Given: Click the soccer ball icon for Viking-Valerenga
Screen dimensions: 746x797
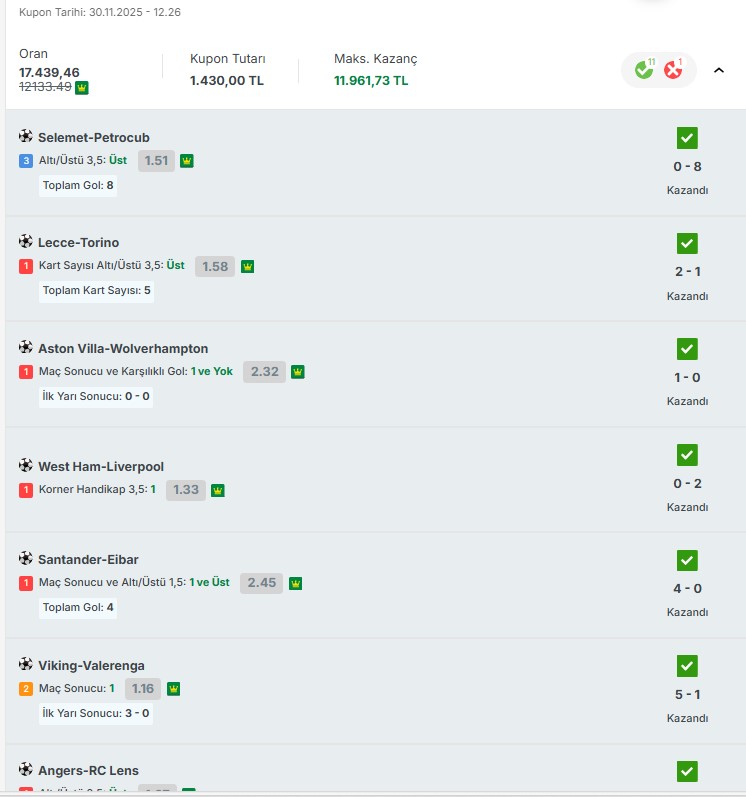Looking at the screenshot, I should pyautogui.click(x=26, y=665).
